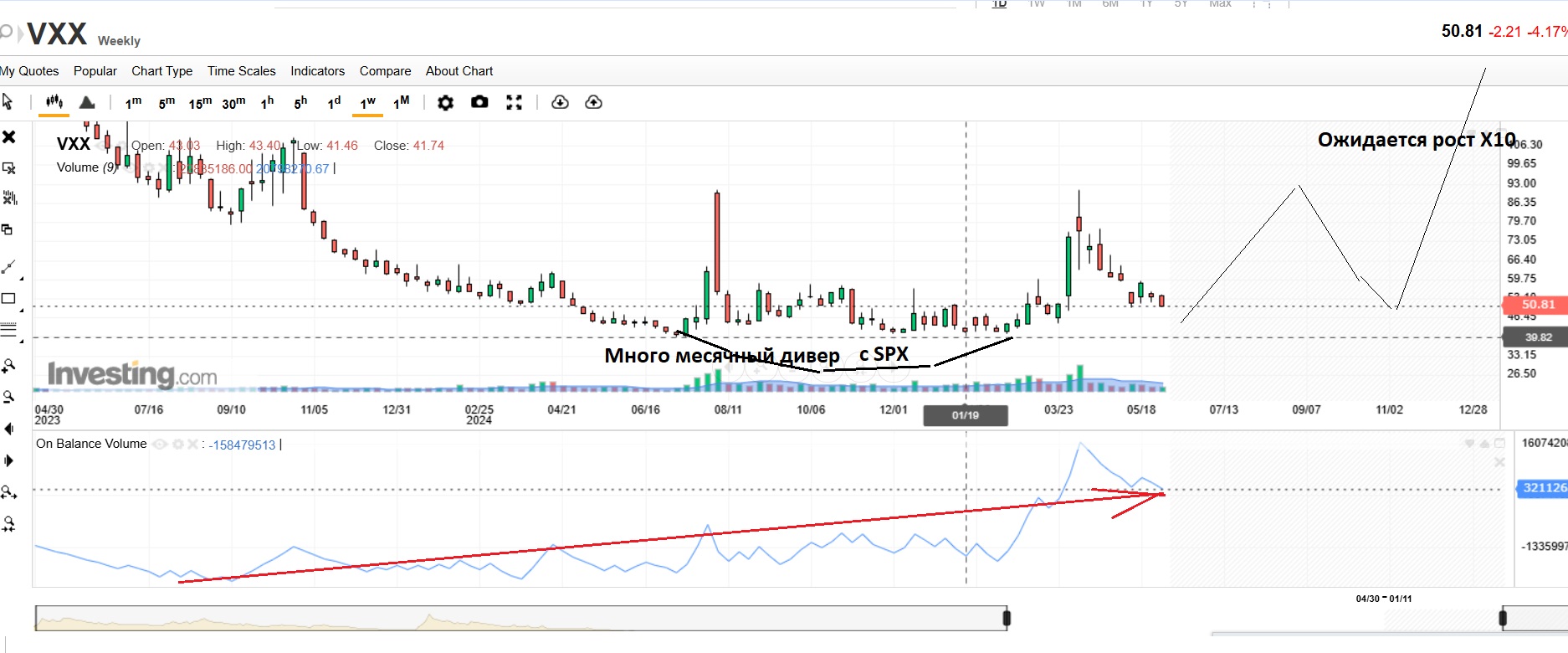1568x653 pixels.
Task: Click the cloud download icon
Action: tap(560, 102)
